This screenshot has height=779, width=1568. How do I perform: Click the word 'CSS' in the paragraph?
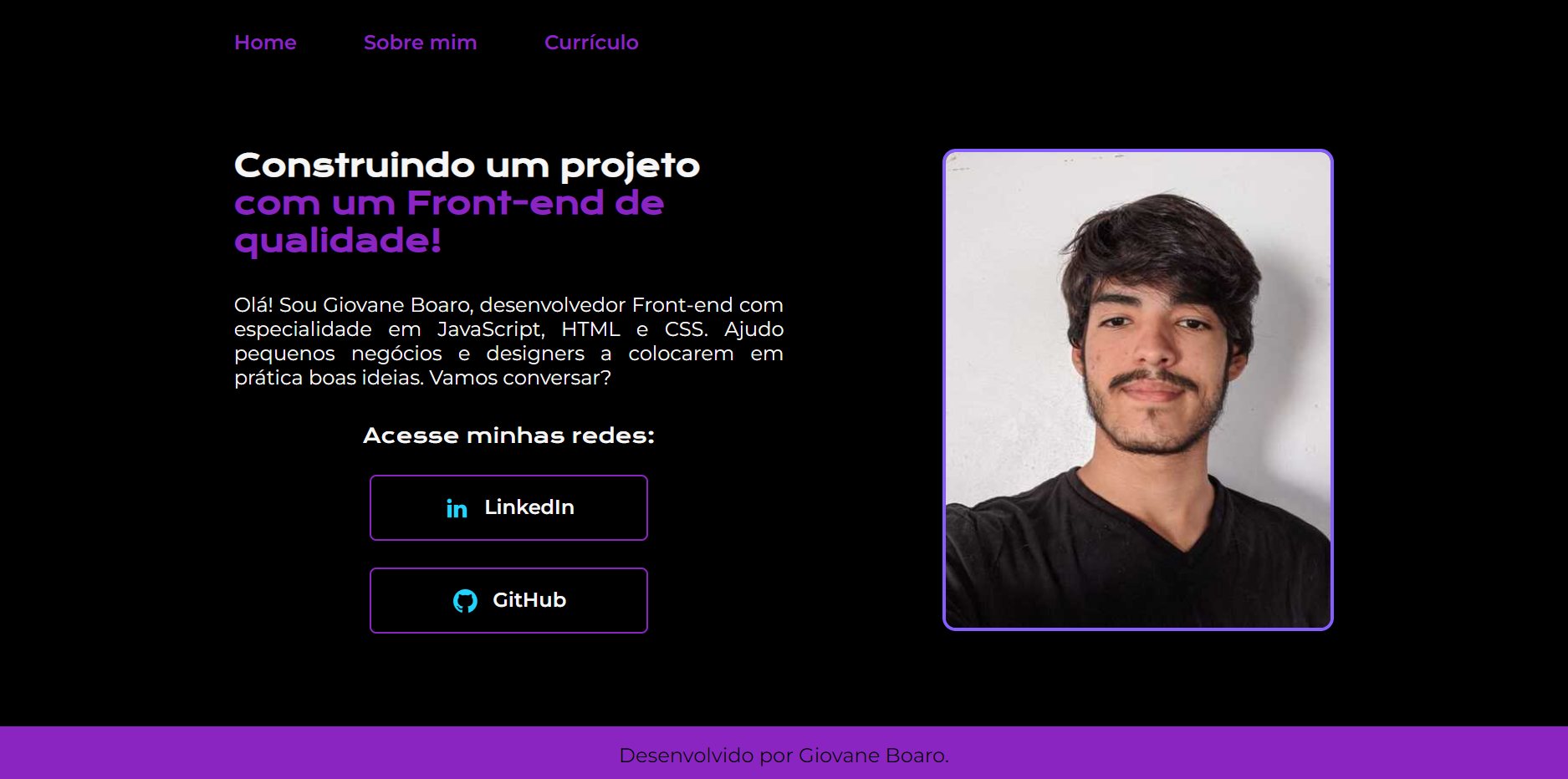[x=684, y=329]
